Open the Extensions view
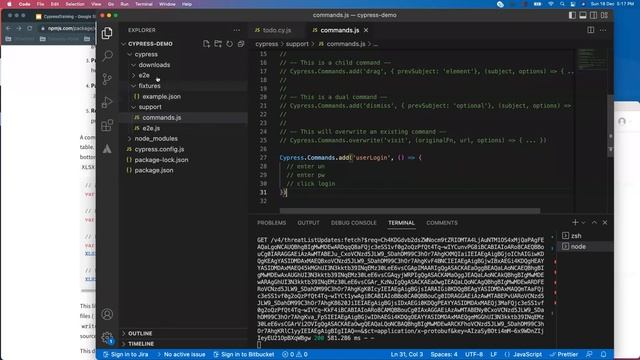Viewport: 640px width, 360px height. click(107, 125)
